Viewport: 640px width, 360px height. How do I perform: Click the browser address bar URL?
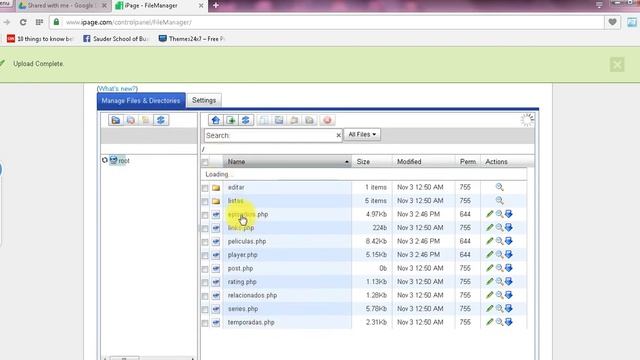129,22
